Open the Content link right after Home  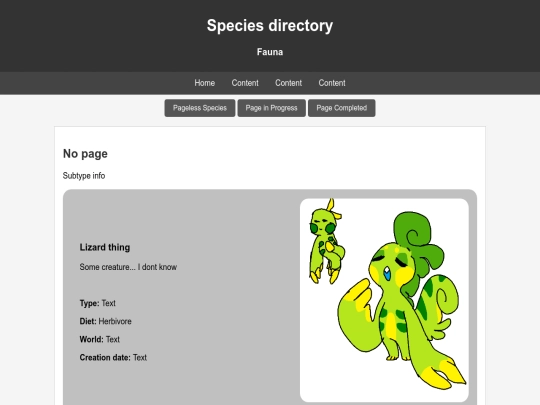coord(245,83)
